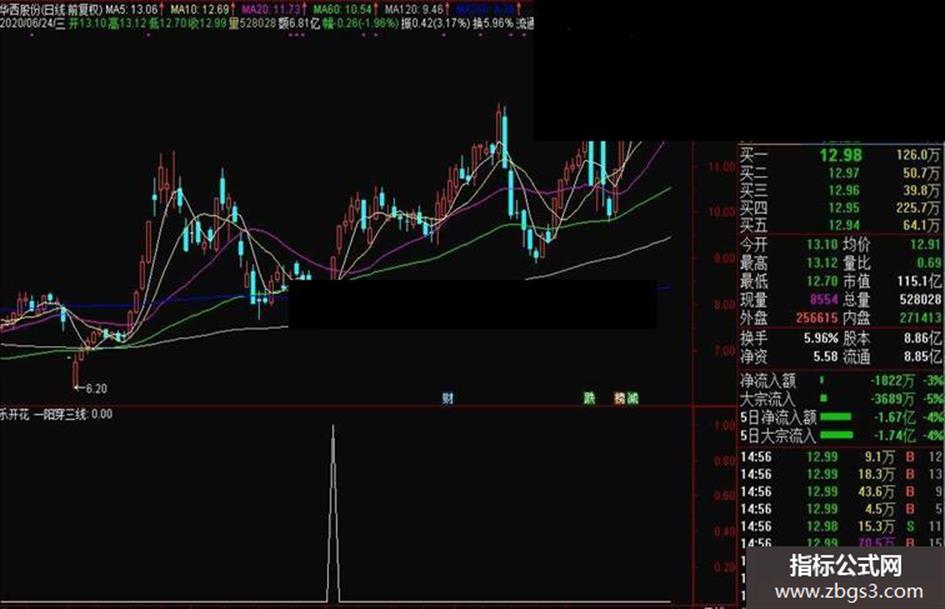Click the 总量 528028 value
Image resolution: width=945 pixels, height=609 pixels.
pyautogui.click(x=920, y=300)
